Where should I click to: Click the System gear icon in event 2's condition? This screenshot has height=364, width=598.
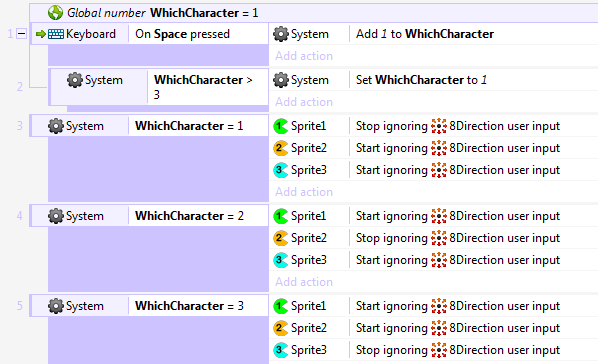coord(75,80)
